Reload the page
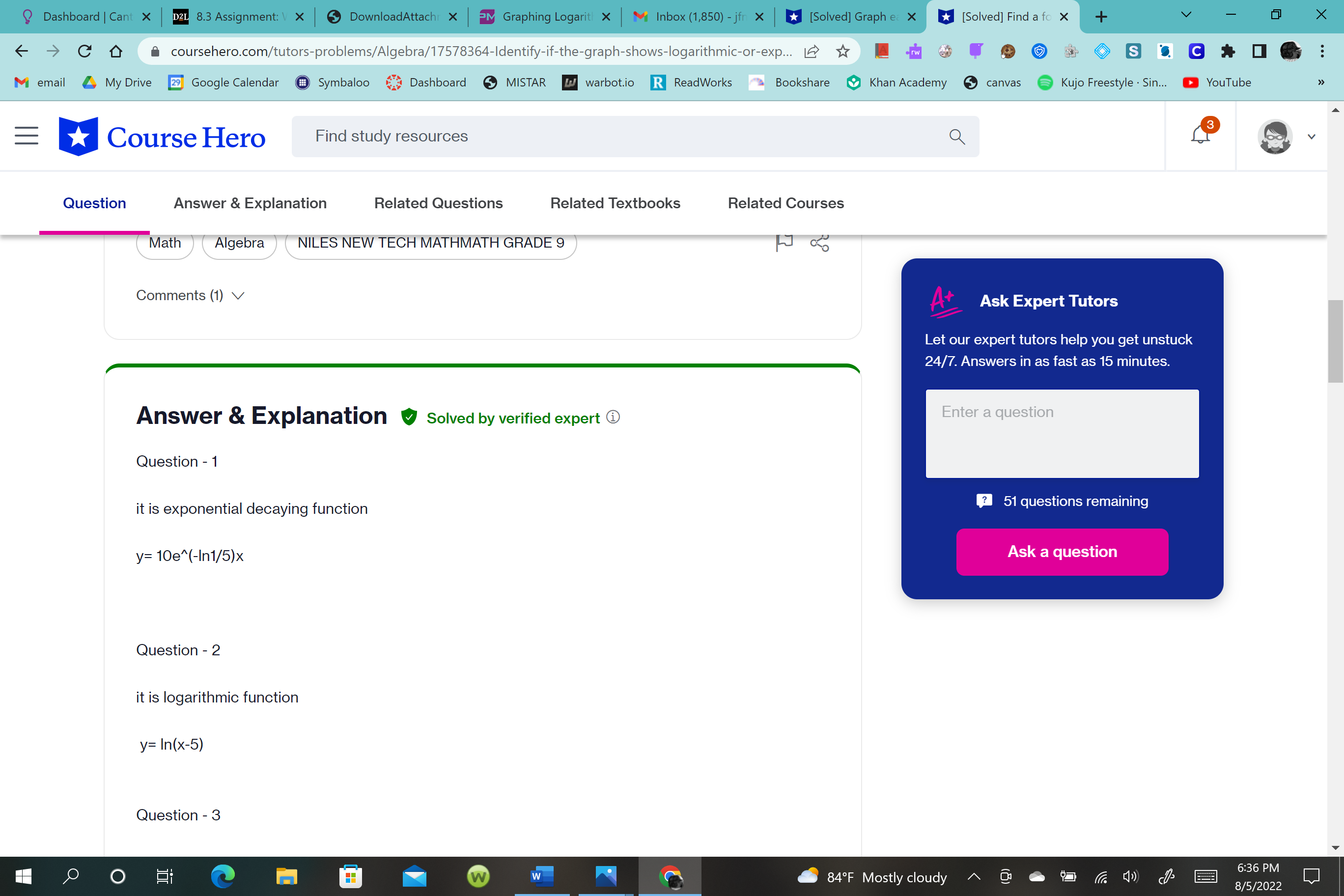The height and width of the screenshot is (896, 1344). click(84, 52)
